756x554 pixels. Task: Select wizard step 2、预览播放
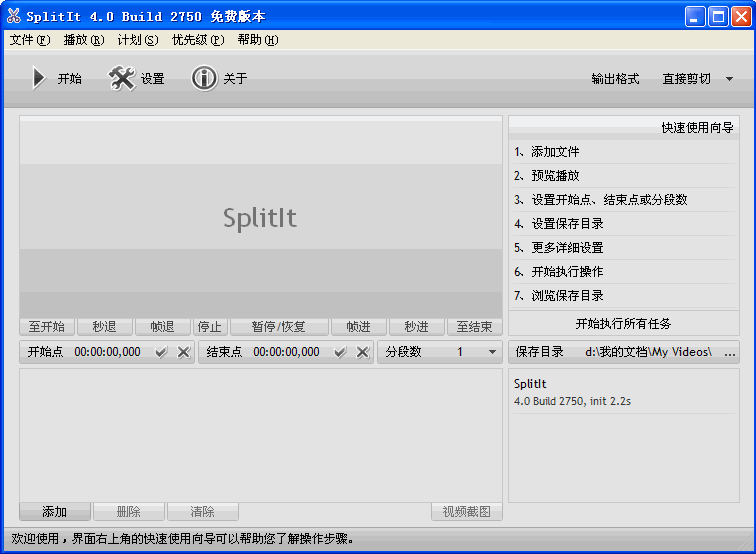point(624,176)
